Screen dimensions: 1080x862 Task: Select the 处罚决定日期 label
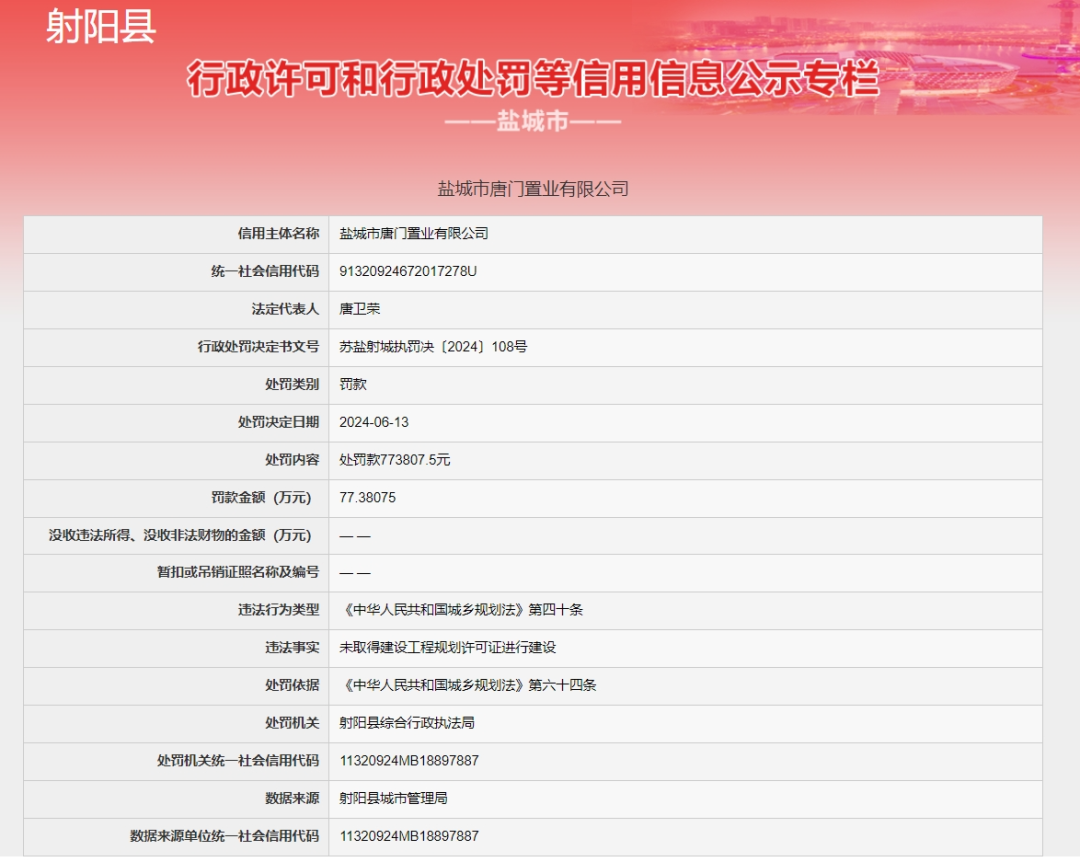(x=278, y=422)
